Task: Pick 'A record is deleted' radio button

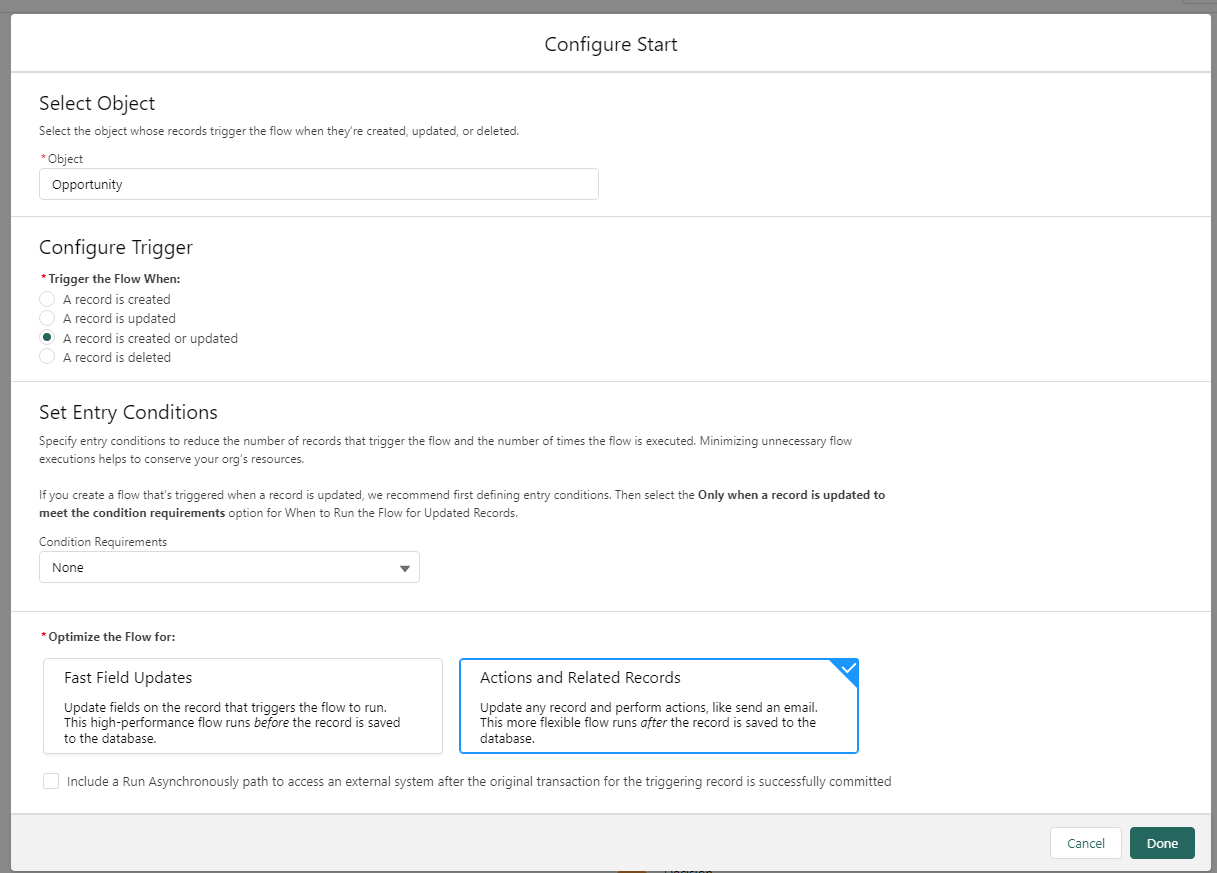Action: point(47,357)
